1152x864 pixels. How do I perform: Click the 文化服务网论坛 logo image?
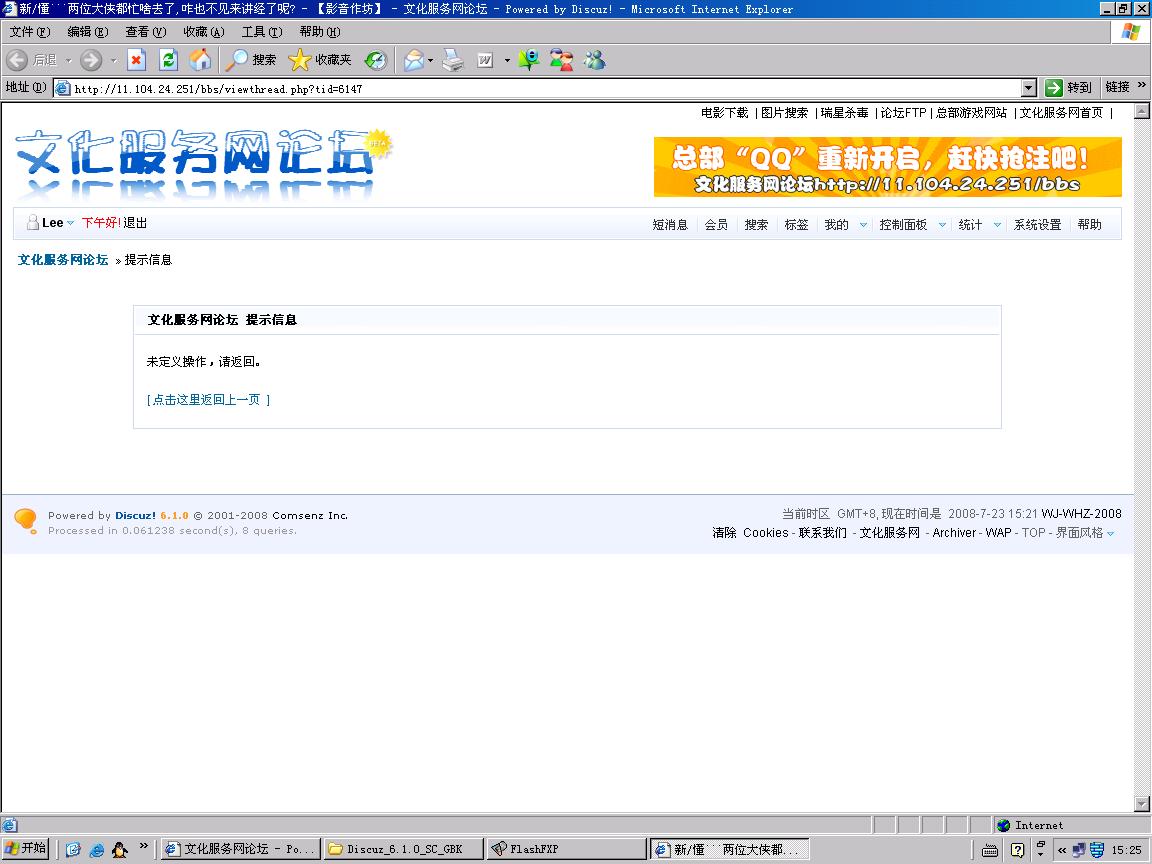click(x=204, y=165)
